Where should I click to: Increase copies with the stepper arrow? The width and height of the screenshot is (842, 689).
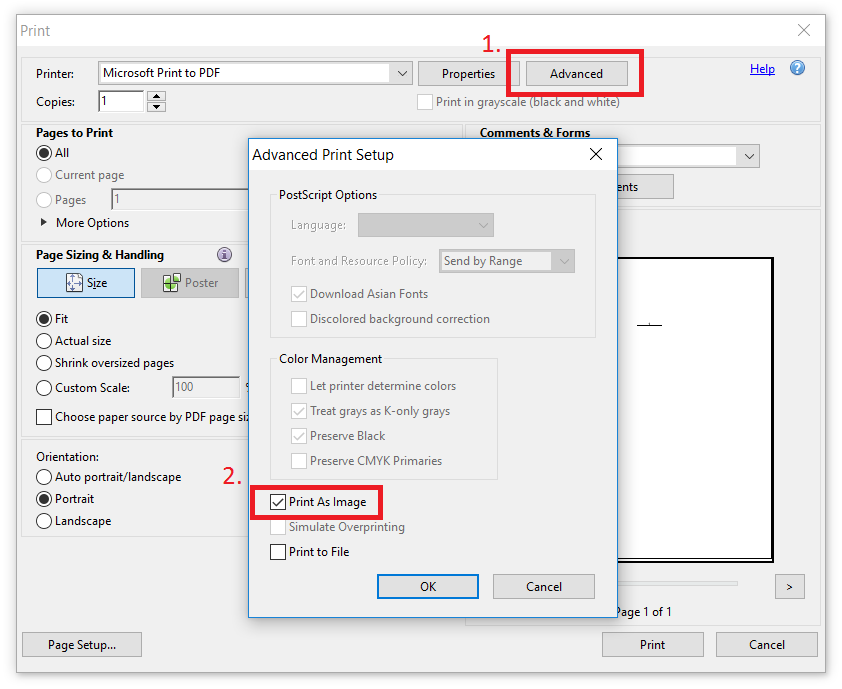point(156,96)
